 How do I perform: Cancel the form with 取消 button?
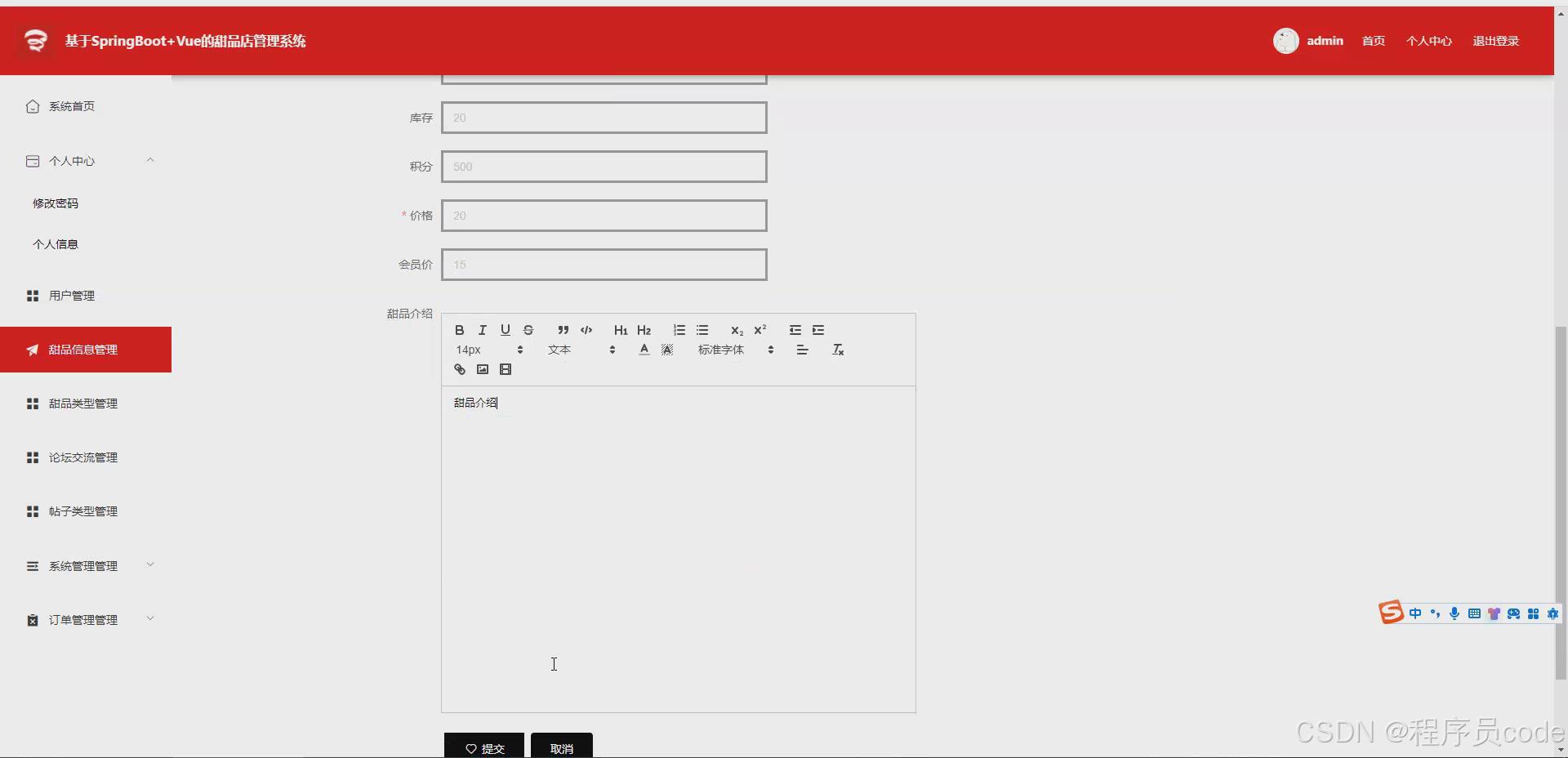(x=562, y=746)
